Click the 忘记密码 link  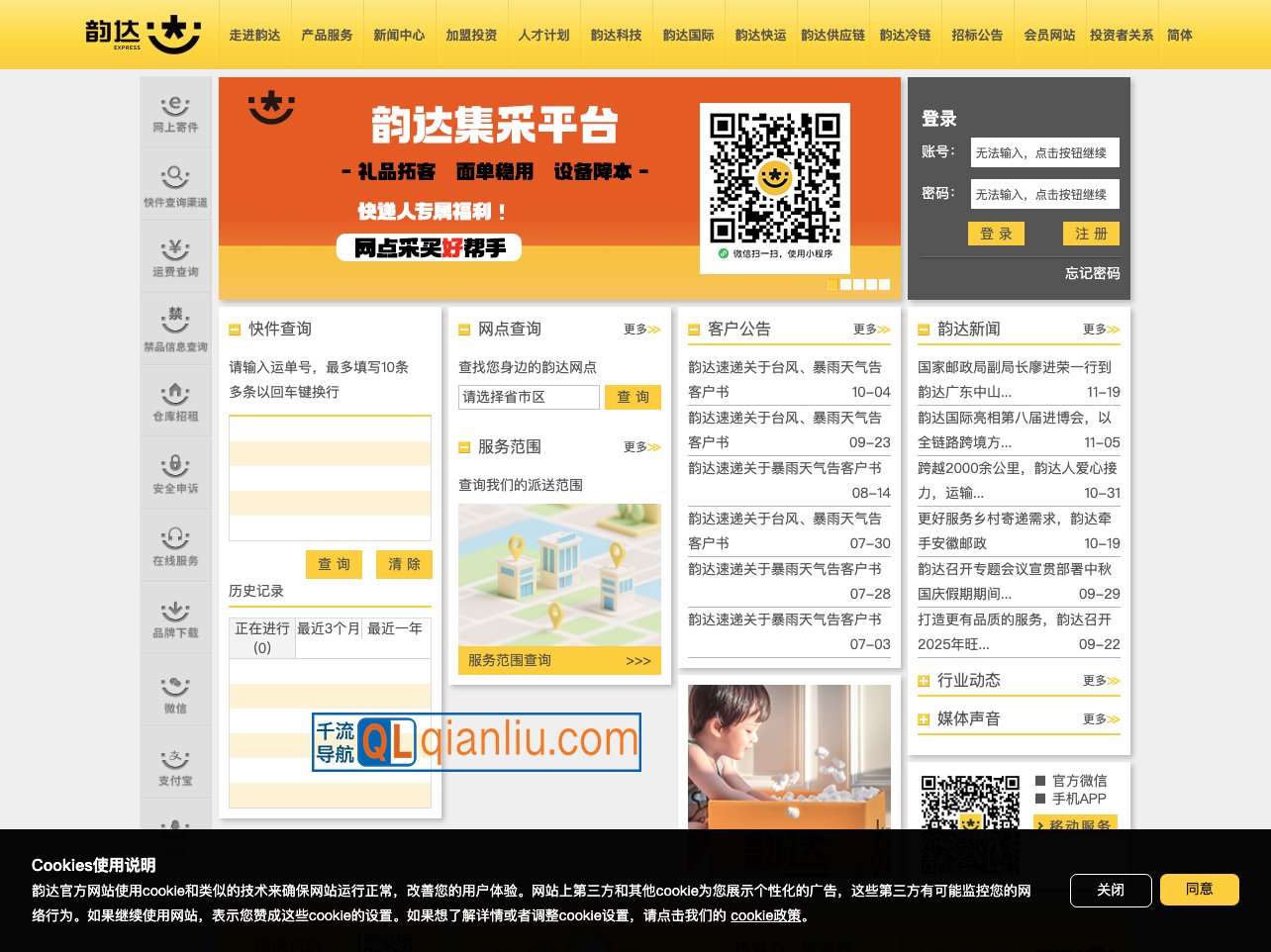point(1092,273)
